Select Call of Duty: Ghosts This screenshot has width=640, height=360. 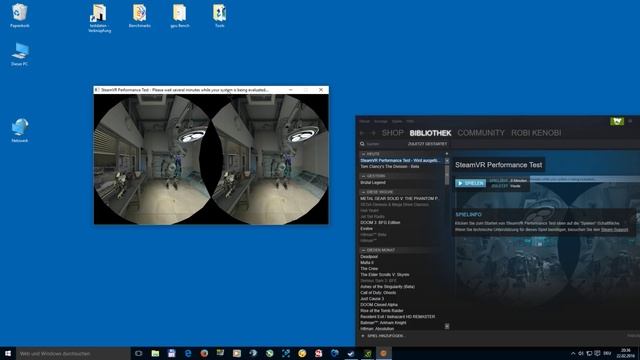(378, 293)
